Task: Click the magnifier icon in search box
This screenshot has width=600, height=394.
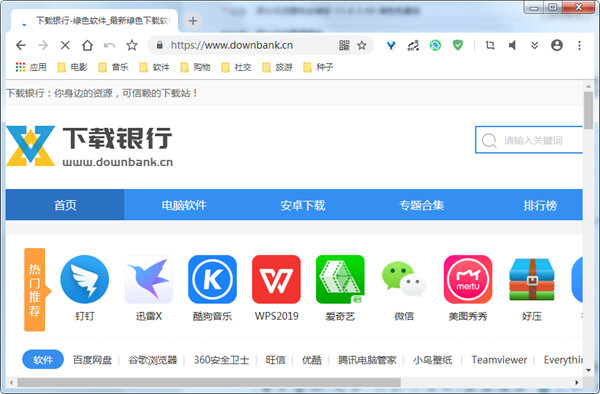Action: tap(489, 140)
